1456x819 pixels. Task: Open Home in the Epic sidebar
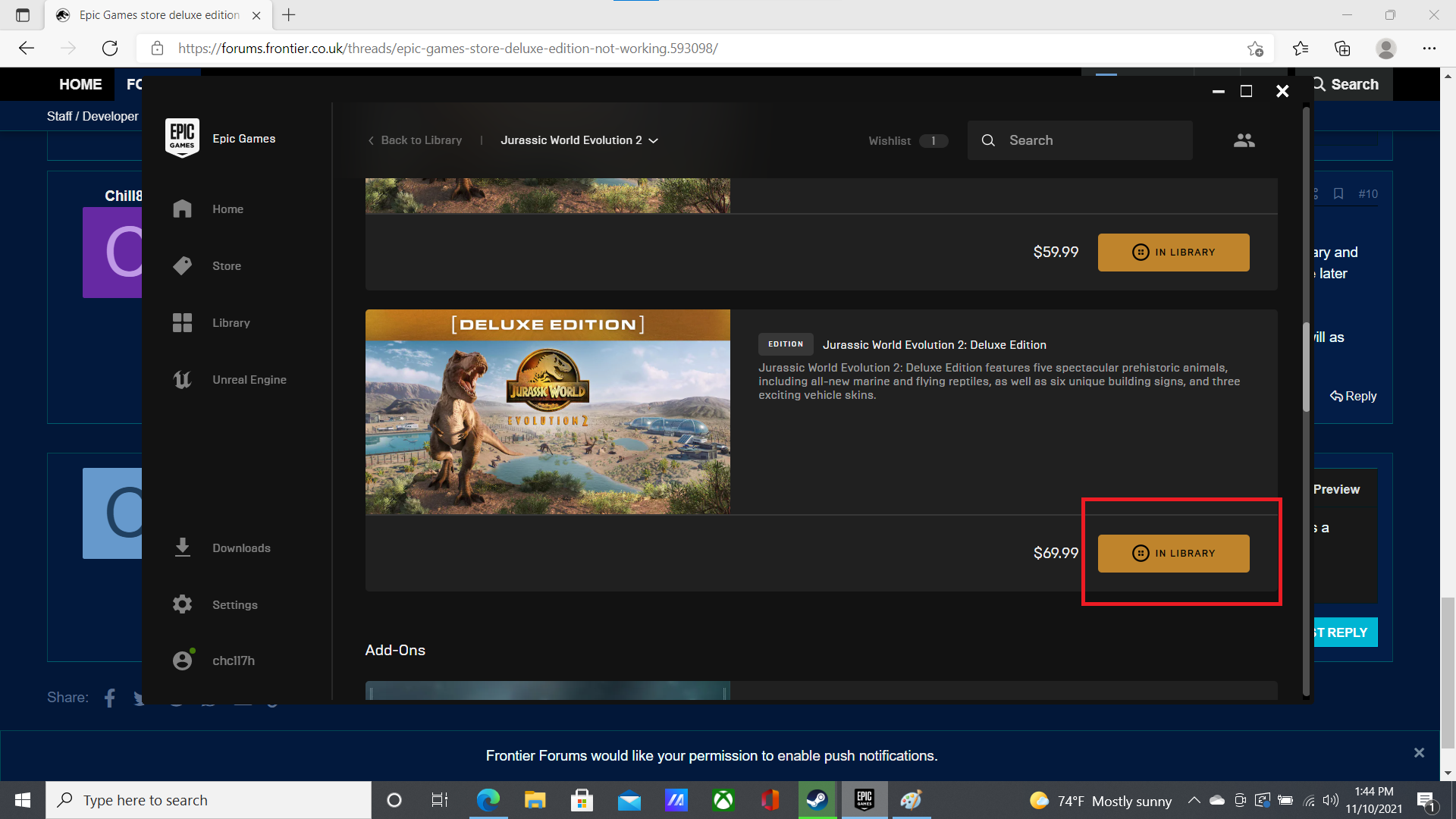click(227, 209)
